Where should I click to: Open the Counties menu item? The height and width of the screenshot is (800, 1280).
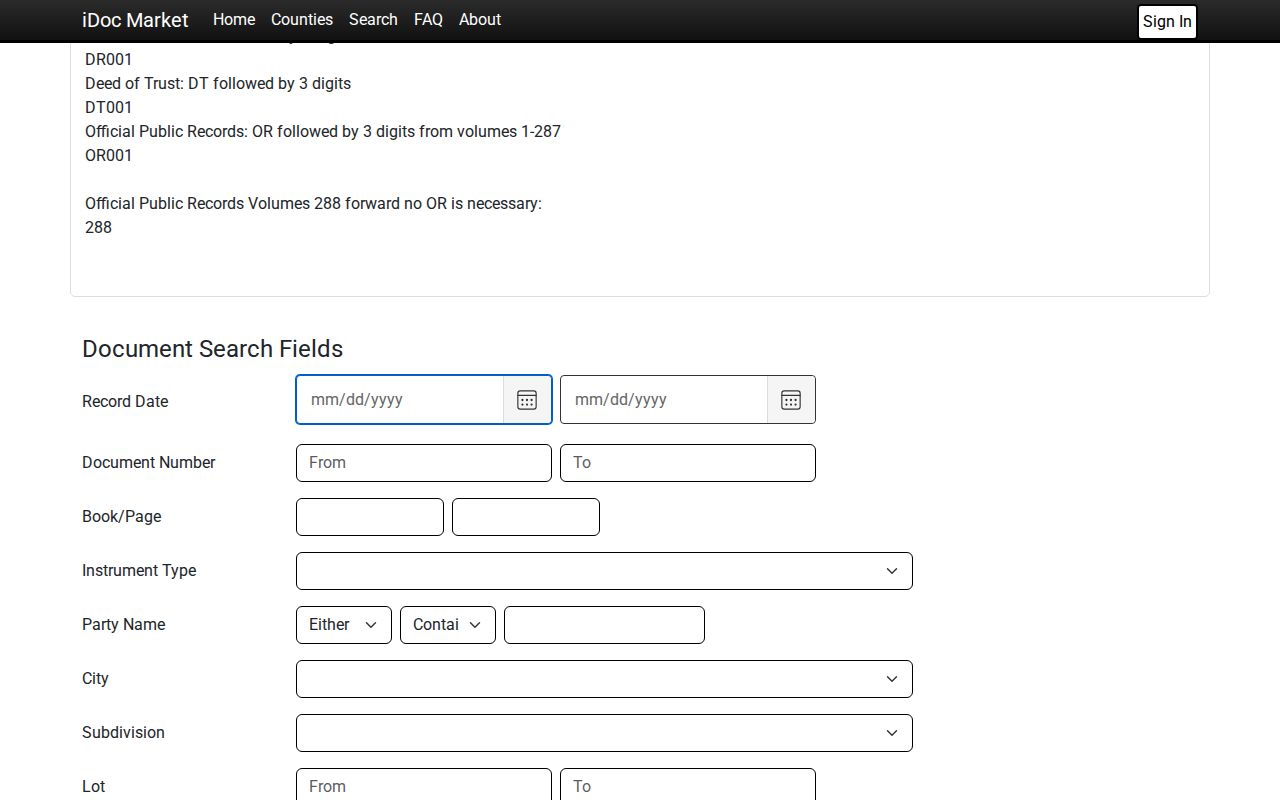click(302, 20)
